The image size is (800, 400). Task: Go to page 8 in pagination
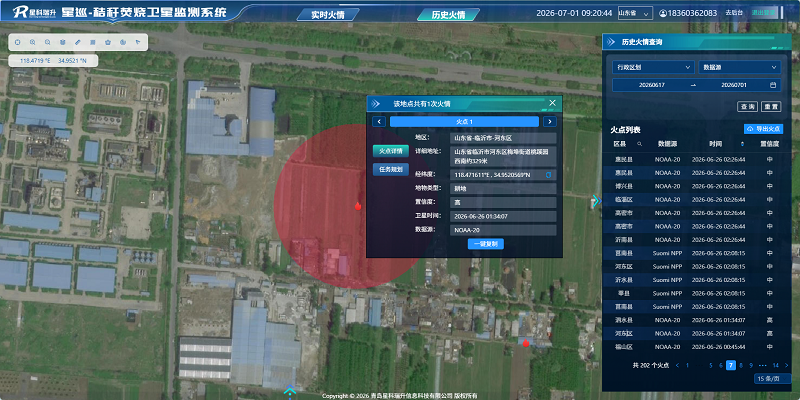coord(741,365)
